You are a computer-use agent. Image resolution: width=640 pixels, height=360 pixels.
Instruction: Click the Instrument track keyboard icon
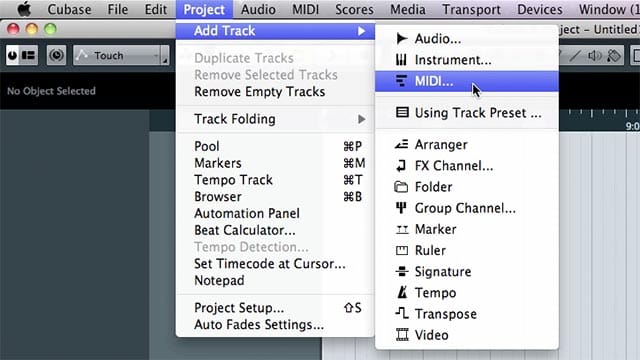(401, 60)
